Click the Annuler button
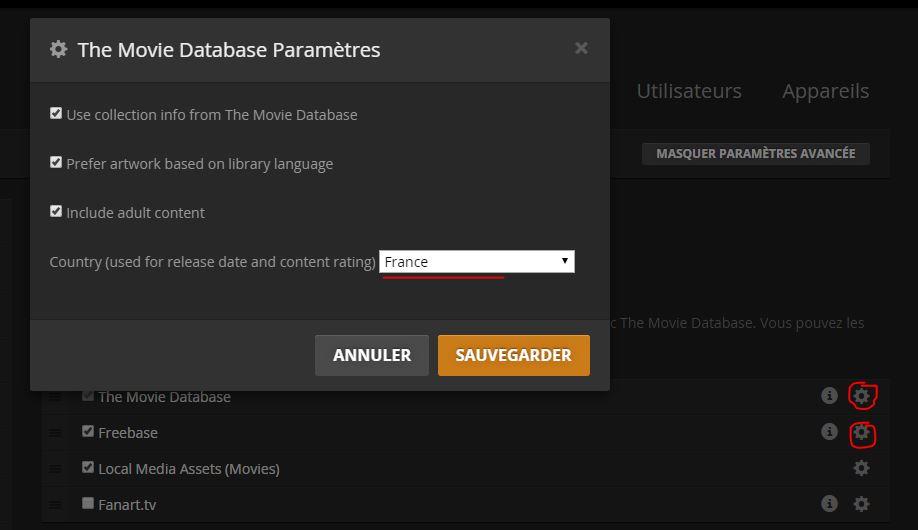The width and height of the screenshot is (918, 530). tap(372, 355)
